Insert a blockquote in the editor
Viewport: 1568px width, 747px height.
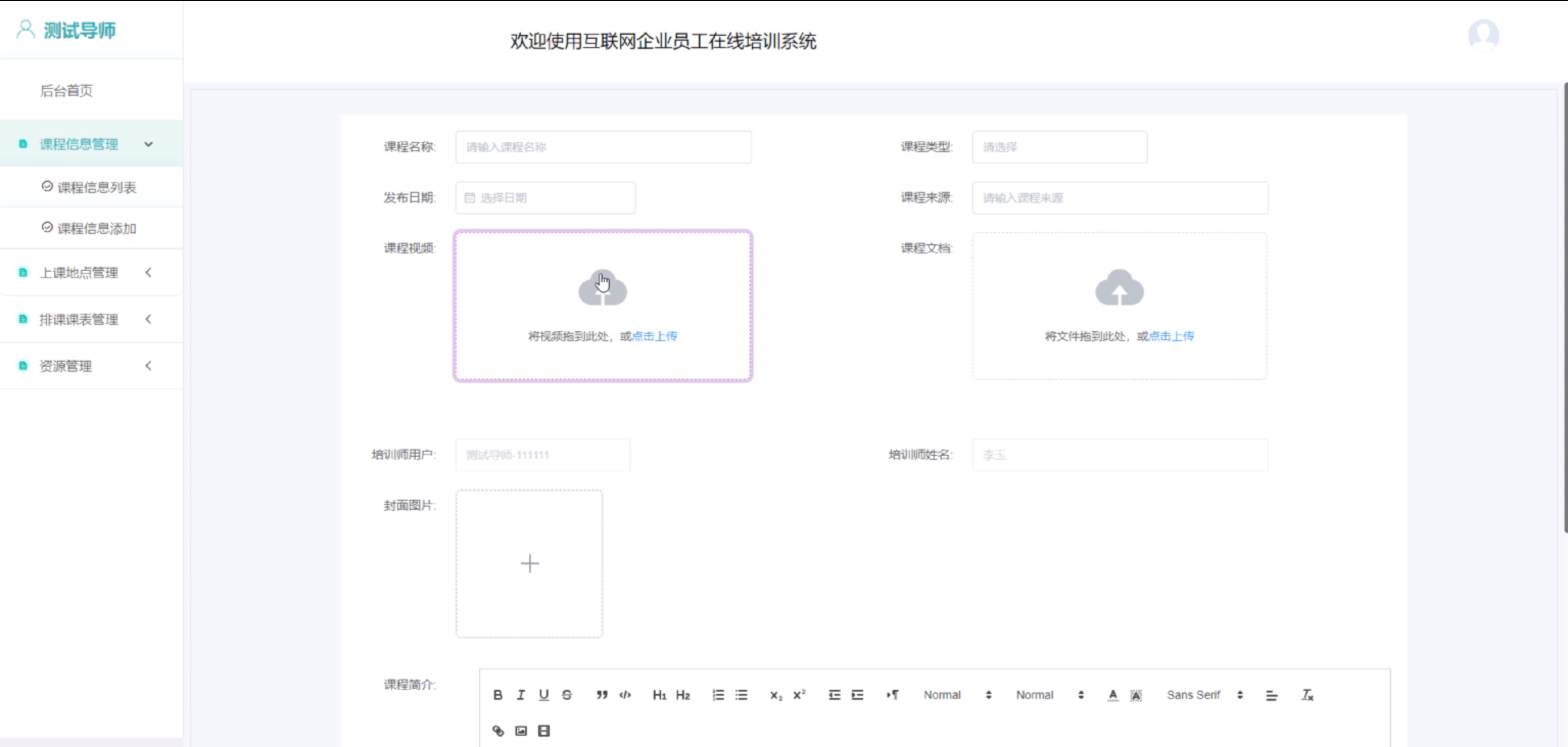(601, 695)
